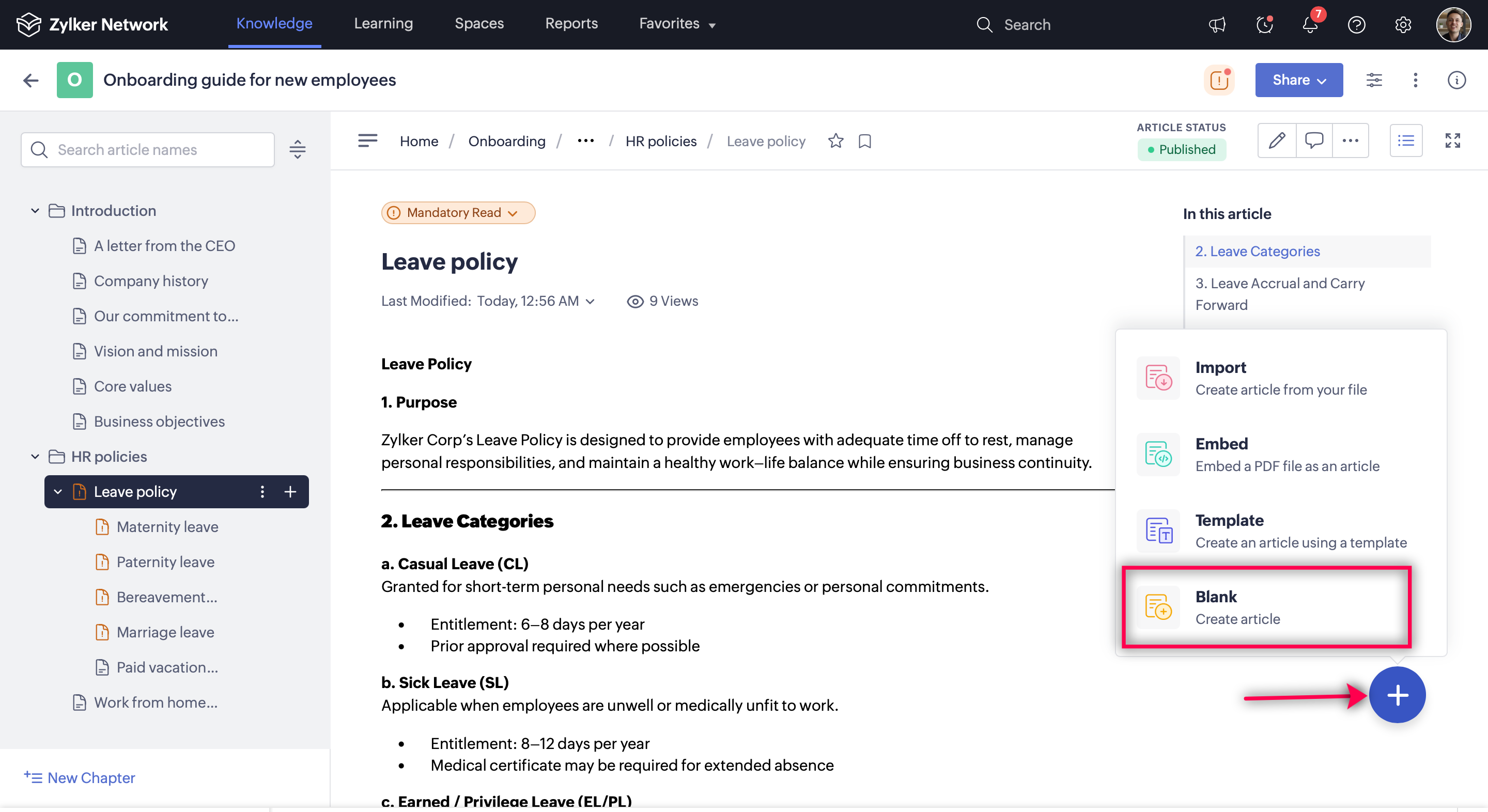Toggle the favorite star for Leave policy
Viewport: 1488px width, 812px height.
(835, 141)
